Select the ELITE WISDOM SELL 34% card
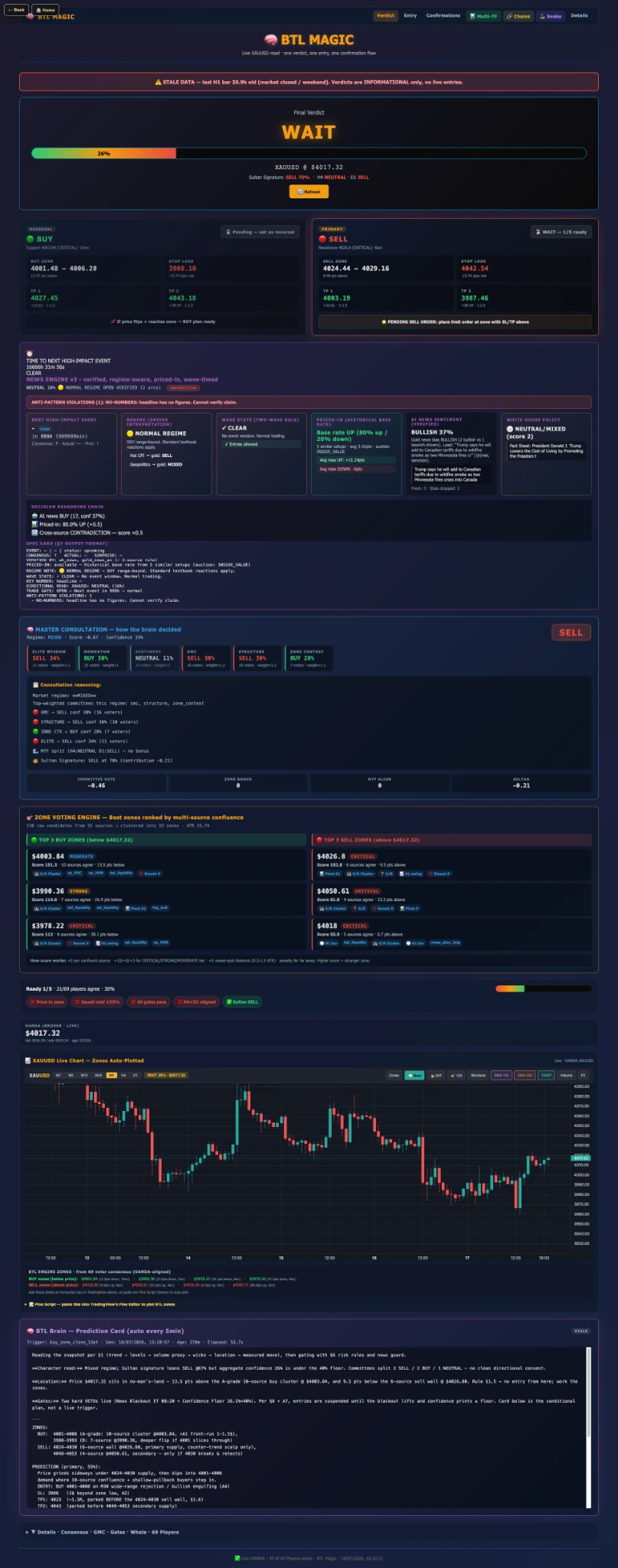This screenshot has width=618, height=1568. [x=51, y=658]
